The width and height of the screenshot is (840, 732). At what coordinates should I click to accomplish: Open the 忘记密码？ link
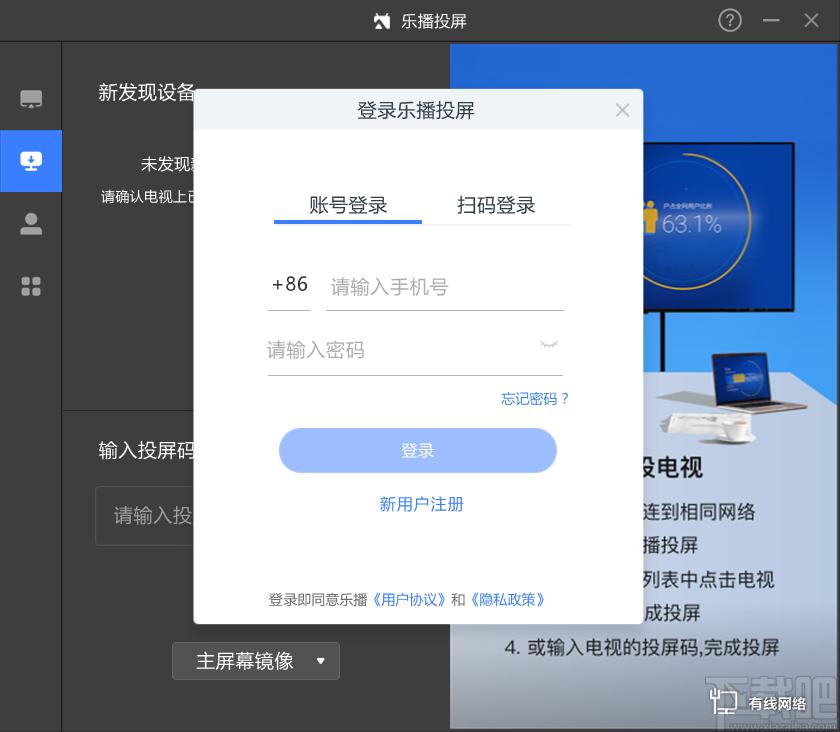pyautogui.click(x=535, y=399)
